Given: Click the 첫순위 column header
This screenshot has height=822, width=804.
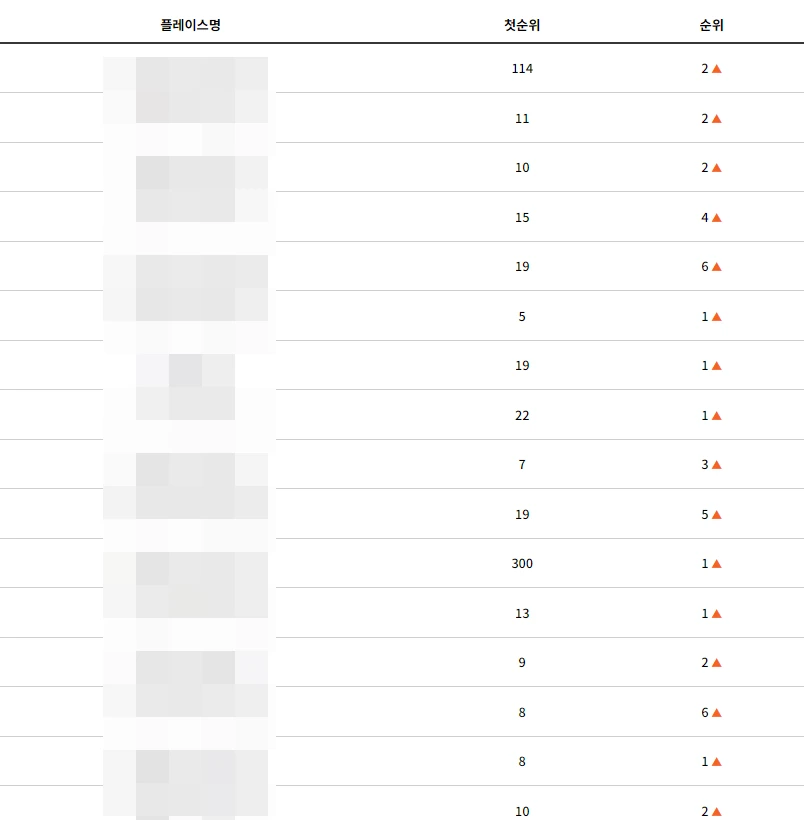Looking at the screenshot, I should 522,25.
